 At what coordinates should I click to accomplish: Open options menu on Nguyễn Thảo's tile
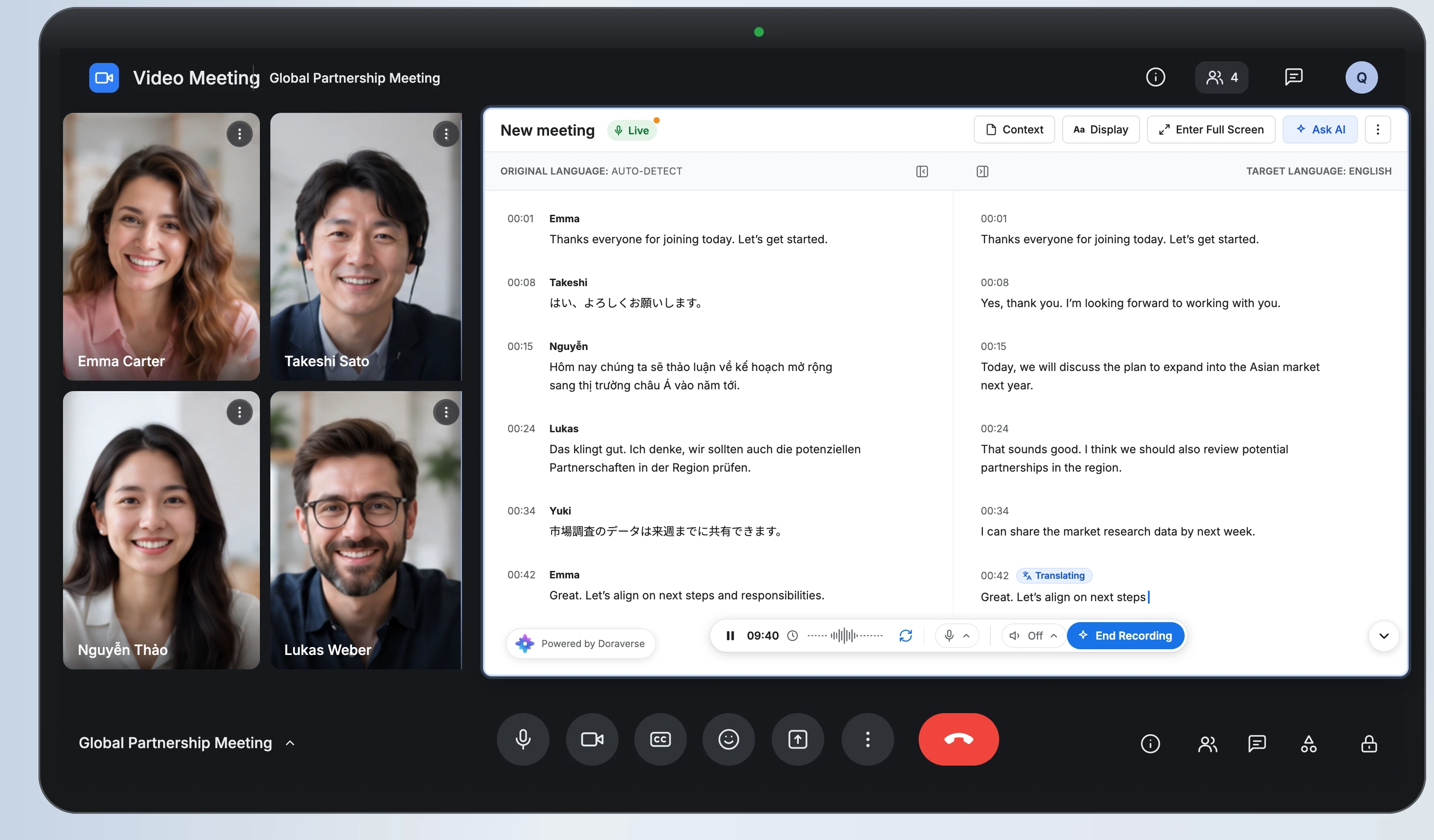[240, 412]
